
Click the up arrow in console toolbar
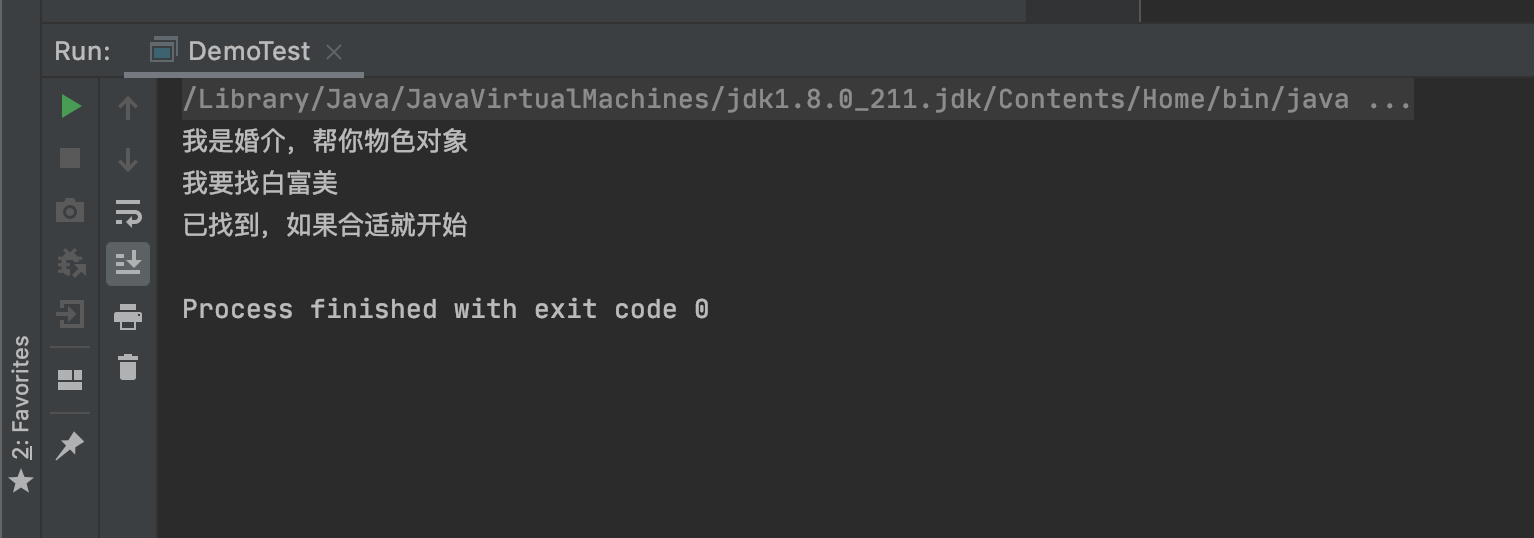coord(128,108)
